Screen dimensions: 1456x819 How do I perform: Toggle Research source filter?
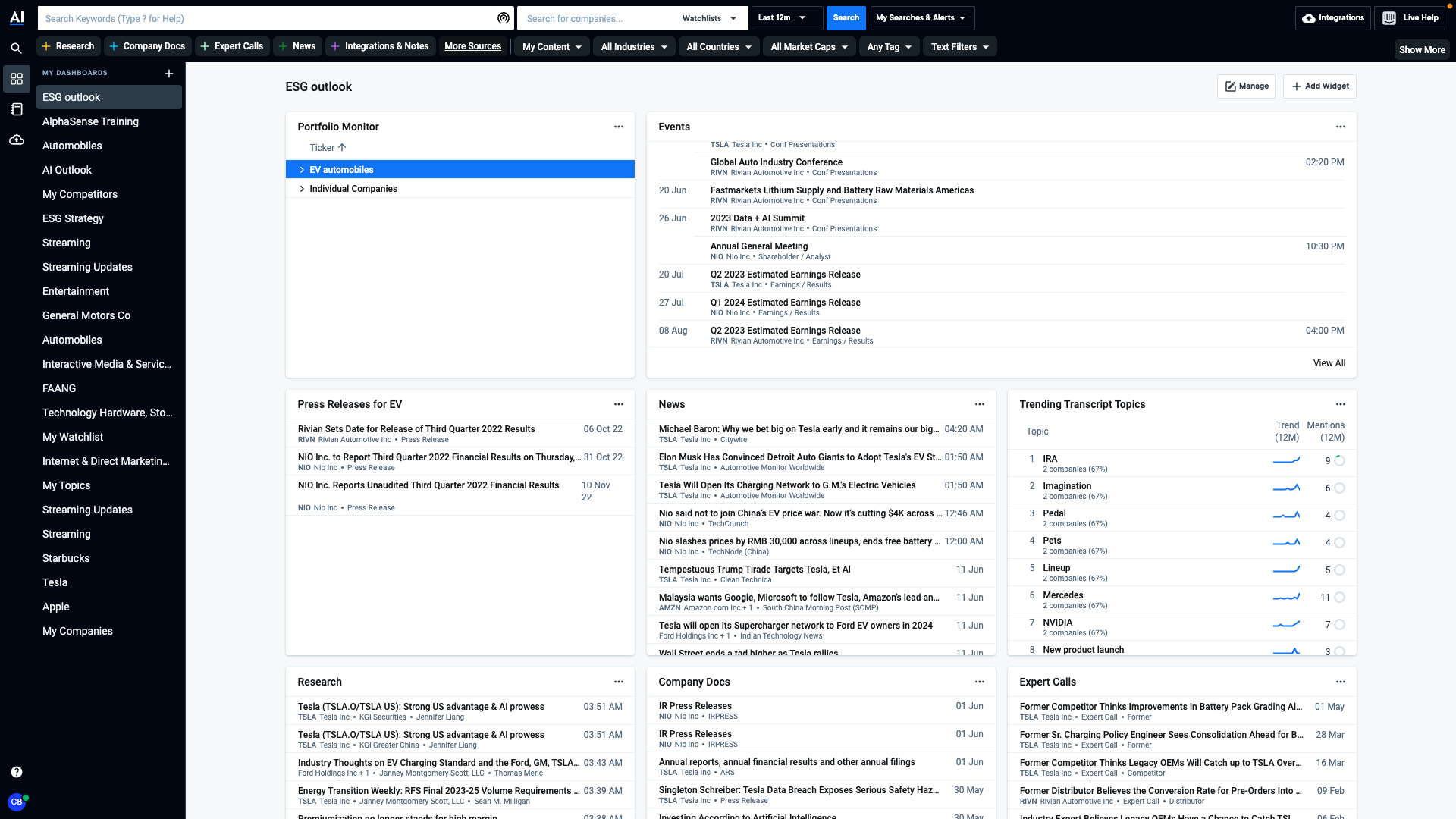coord(68,46)
